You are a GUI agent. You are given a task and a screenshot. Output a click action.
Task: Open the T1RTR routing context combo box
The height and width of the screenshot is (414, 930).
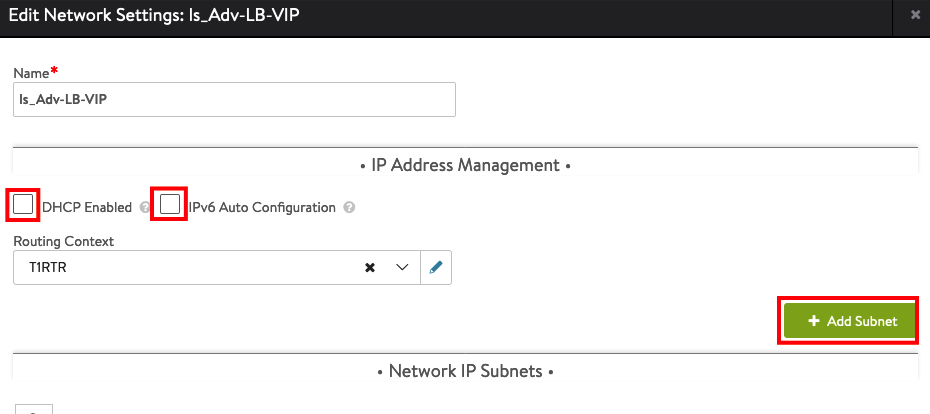point(216,267)
